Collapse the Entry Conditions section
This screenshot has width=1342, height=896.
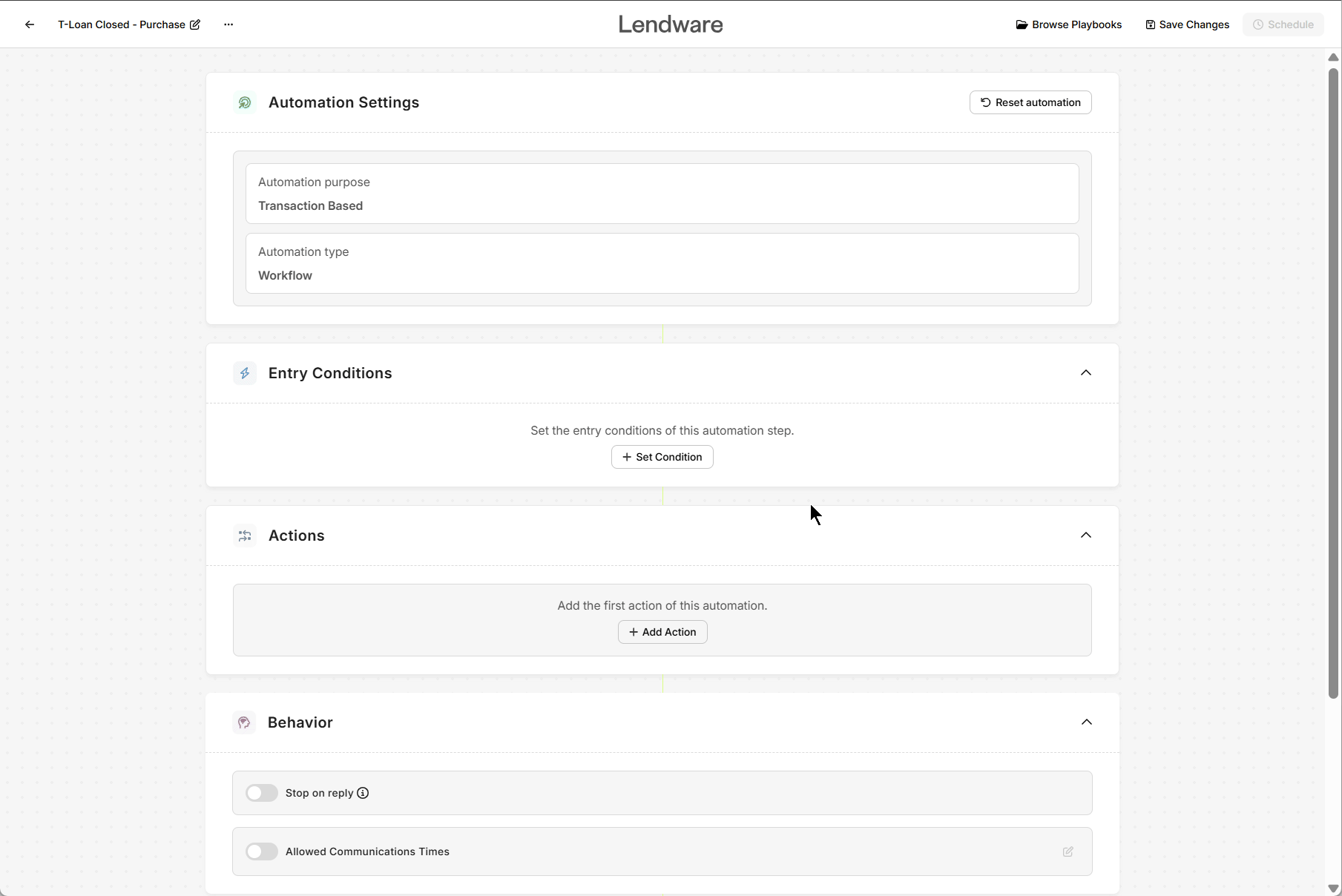1086,373
